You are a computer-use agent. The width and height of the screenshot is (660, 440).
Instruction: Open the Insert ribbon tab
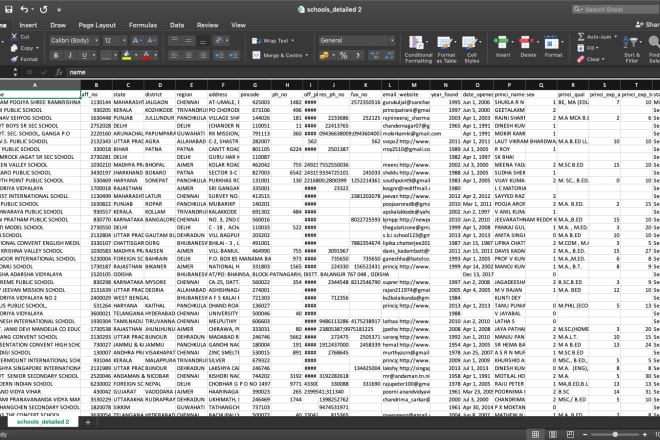(28, 25)
